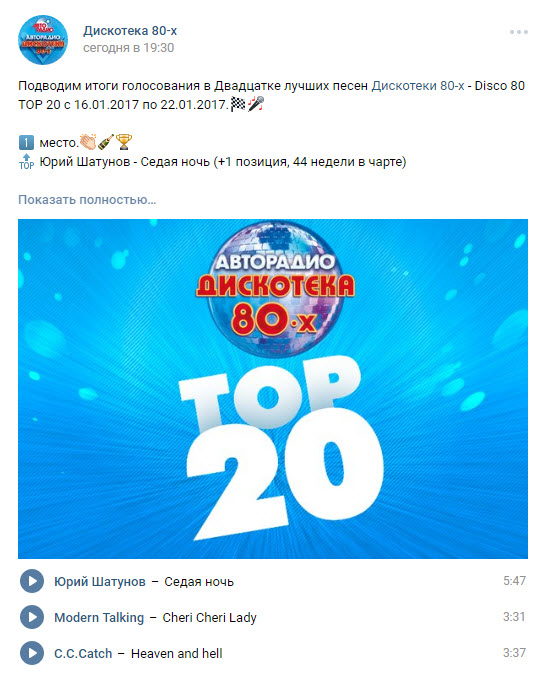Click the Modern Talking artist name
This screenshot has height=675, width=546.
point(99,617)
